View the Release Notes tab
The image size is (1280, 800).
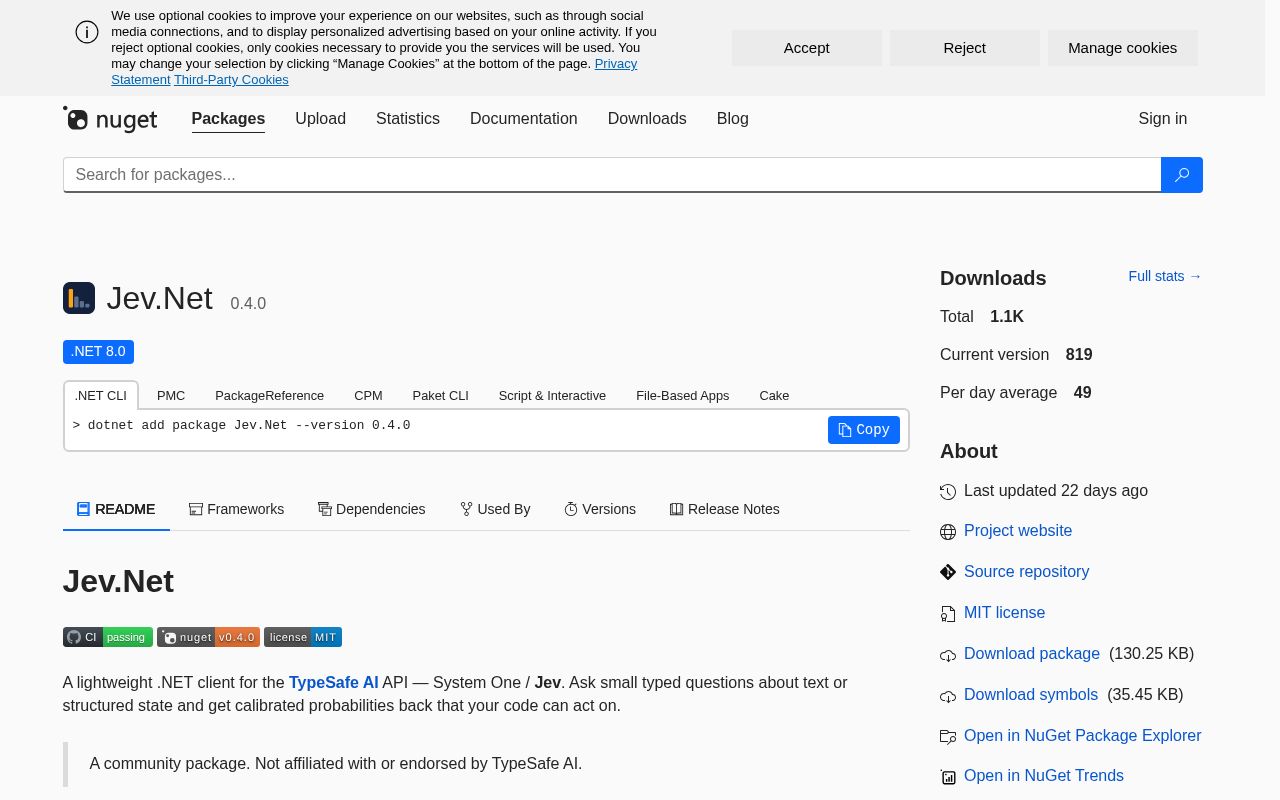pyautogui.click(x=725, y=509)
